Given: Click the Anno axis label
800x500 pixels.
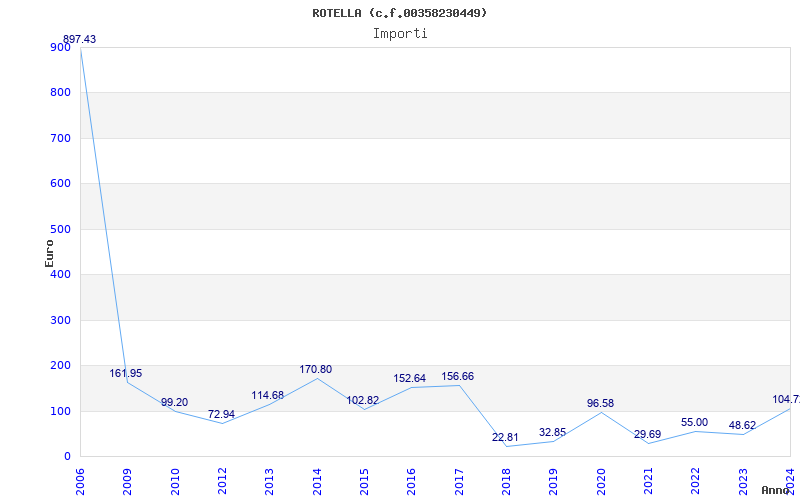Looking at the screenshot, I should pos(776,490).
